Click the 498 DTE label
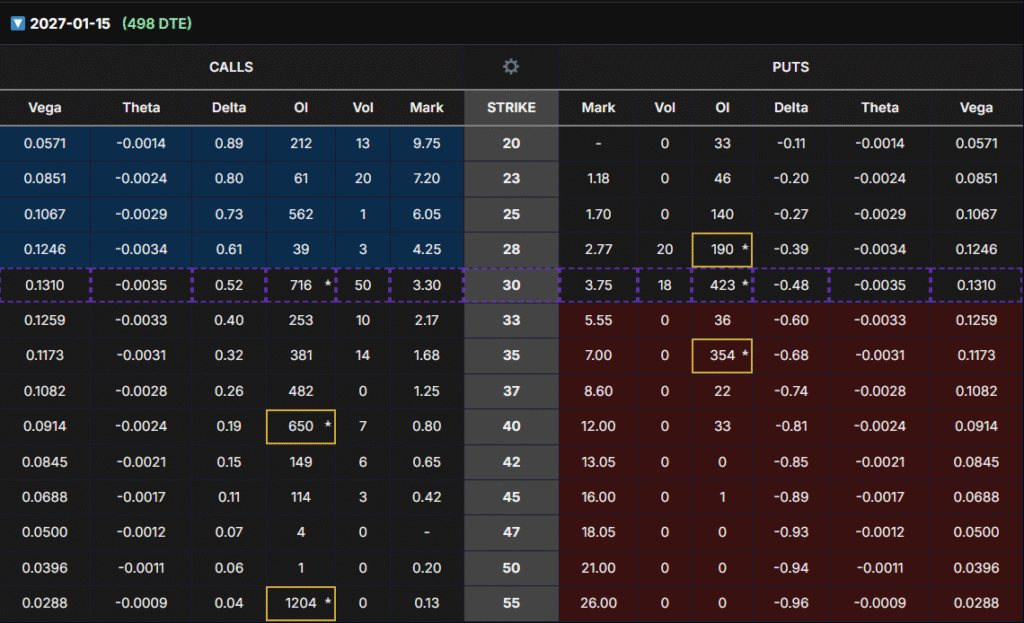Viewport: 1024px width, 623px height. 157,23
